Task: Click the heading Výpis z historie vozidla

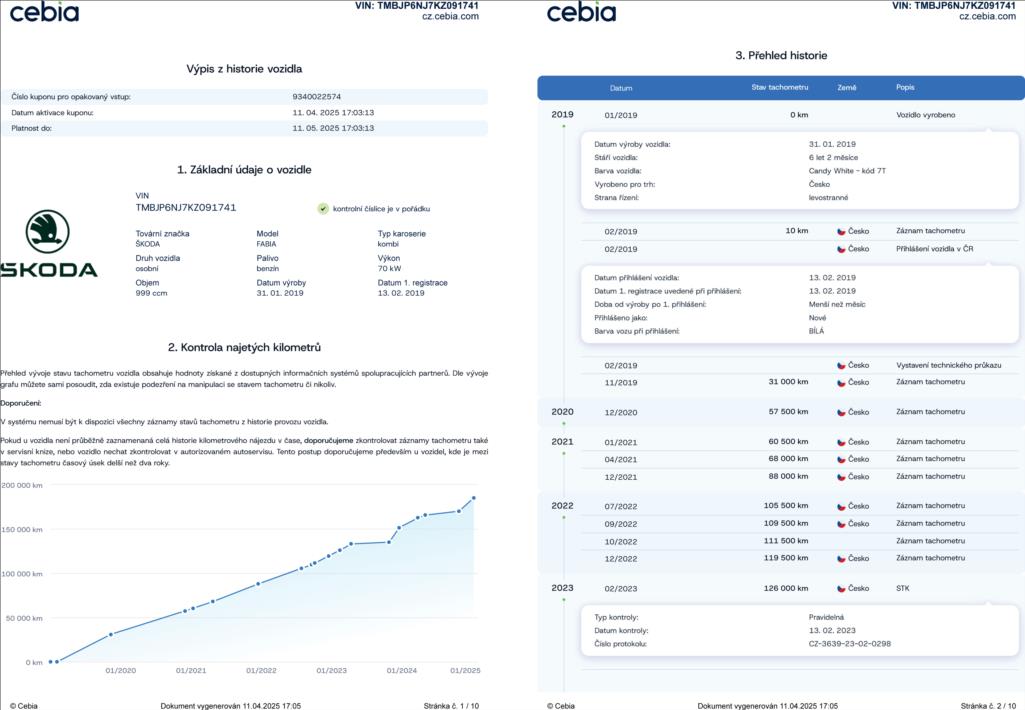Action: coord(244,69)
